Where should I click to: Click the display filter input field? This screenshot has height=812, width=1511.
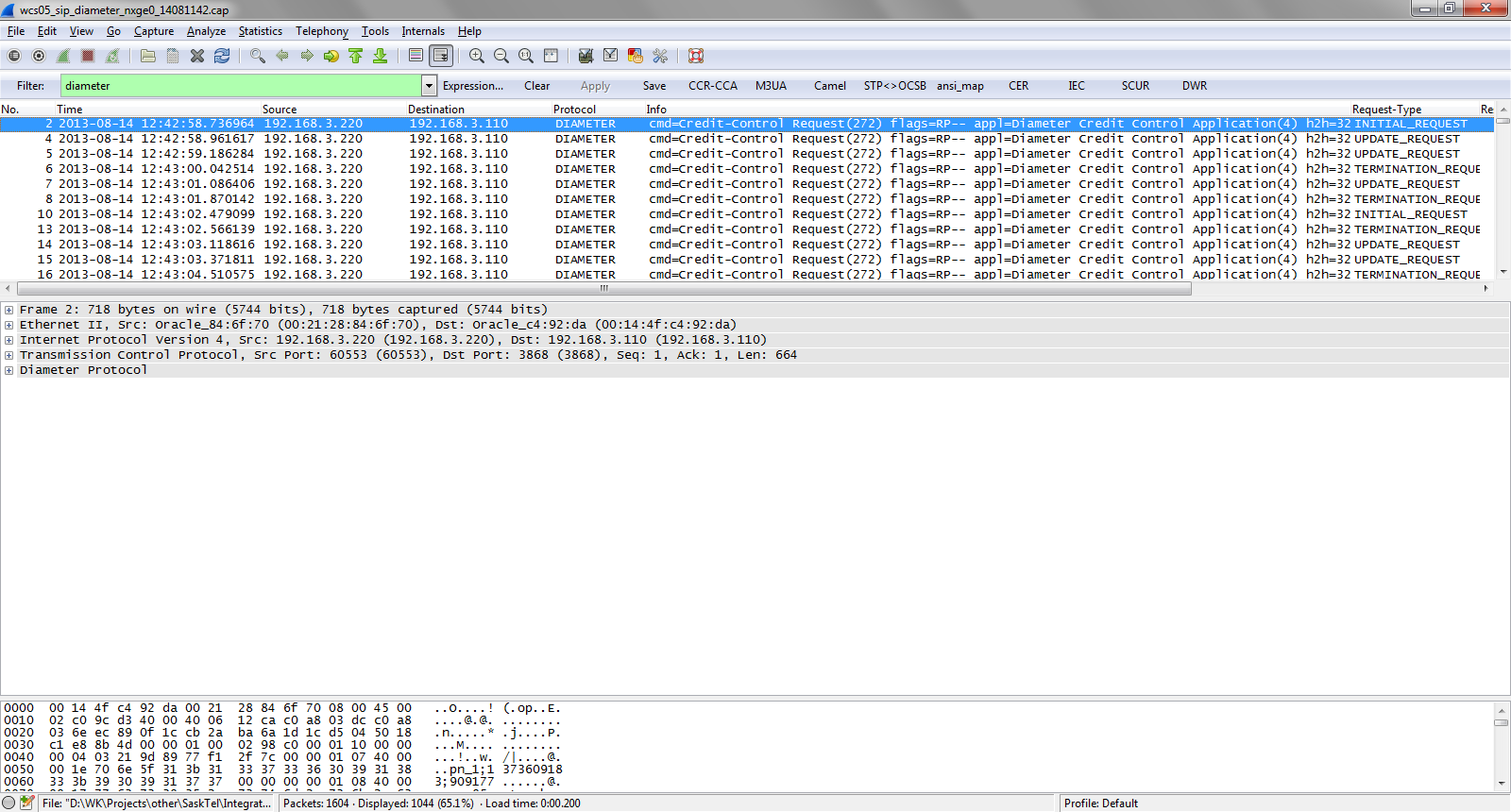[241, 86]
